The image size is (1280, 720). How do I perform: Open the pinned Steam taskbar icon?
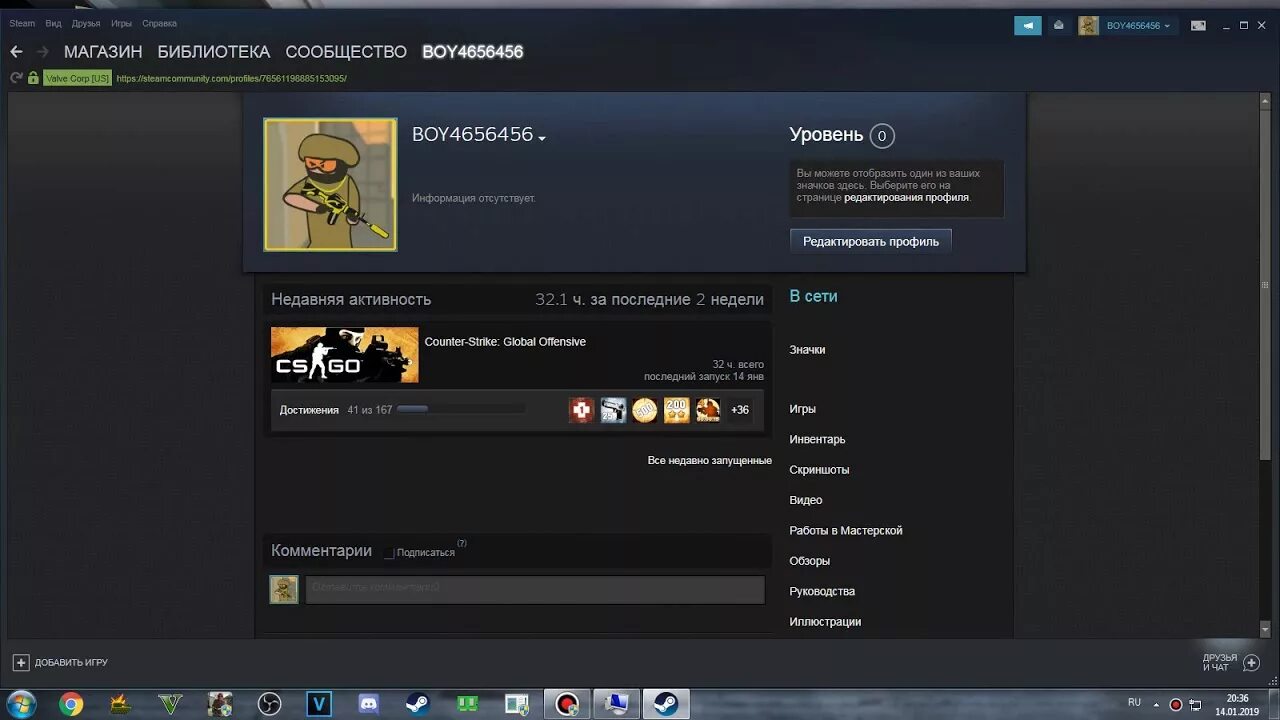pyautogui.click(x=418, y=704)
